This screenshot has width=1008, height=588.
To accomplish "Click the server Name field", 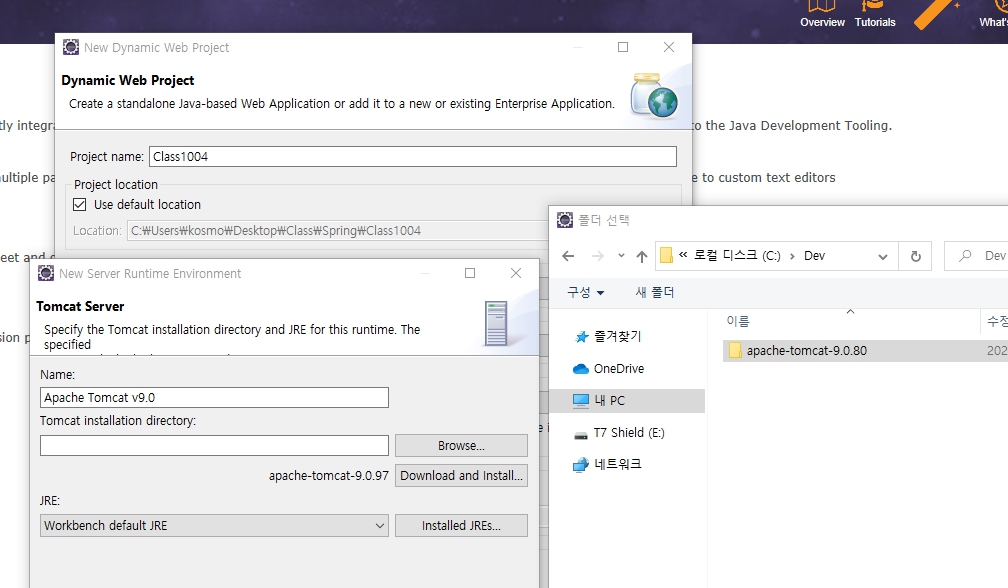I will coord(214,397).
